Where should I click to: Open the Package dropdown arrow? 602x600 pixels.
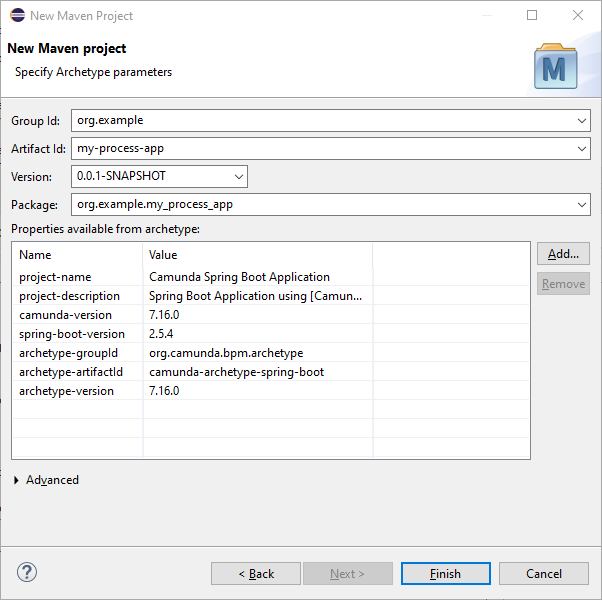(583, 205)
